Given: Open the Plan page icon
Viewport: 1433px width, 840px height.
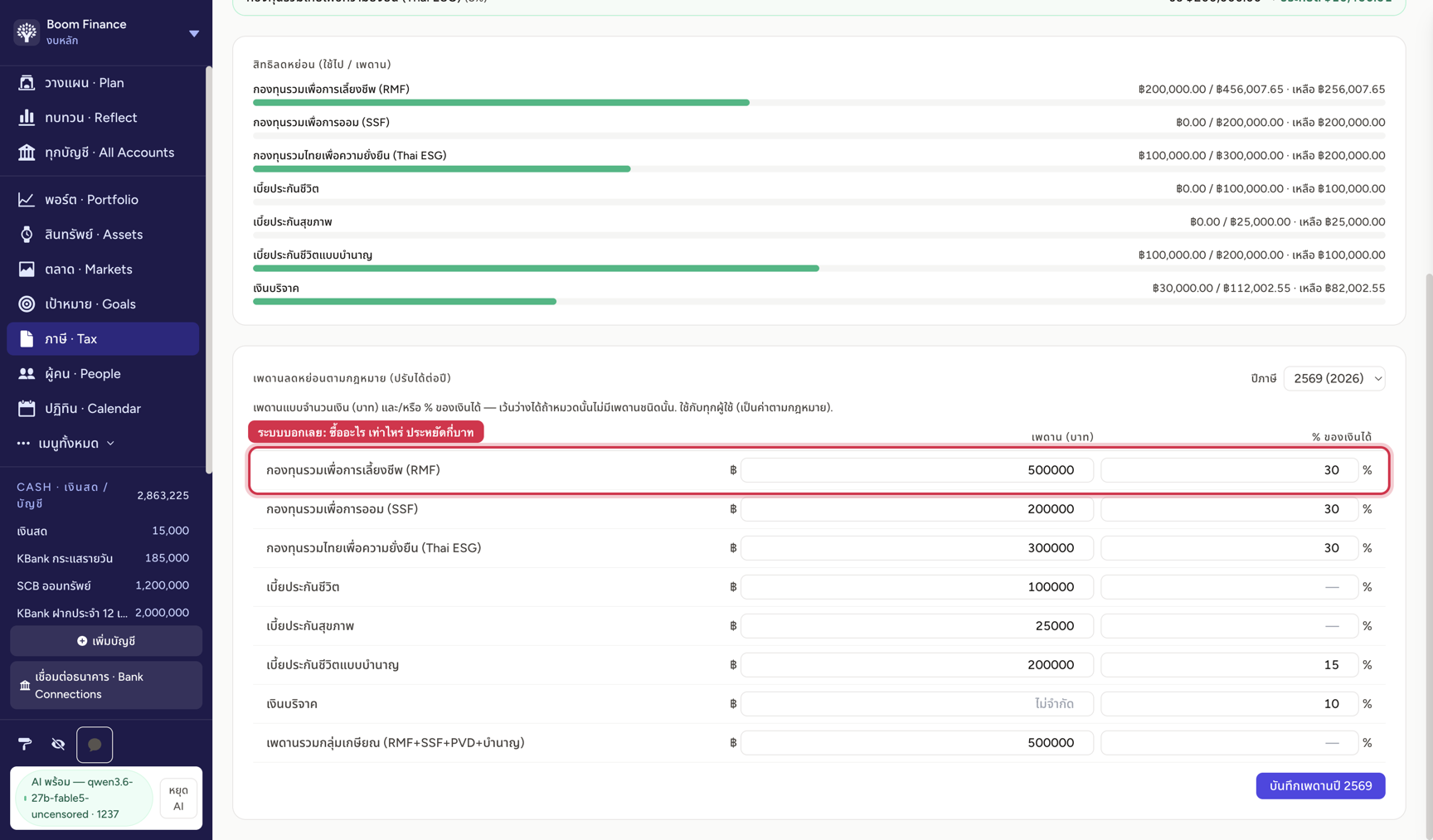Looking at the screenshot, I should (x=27, y=82).
